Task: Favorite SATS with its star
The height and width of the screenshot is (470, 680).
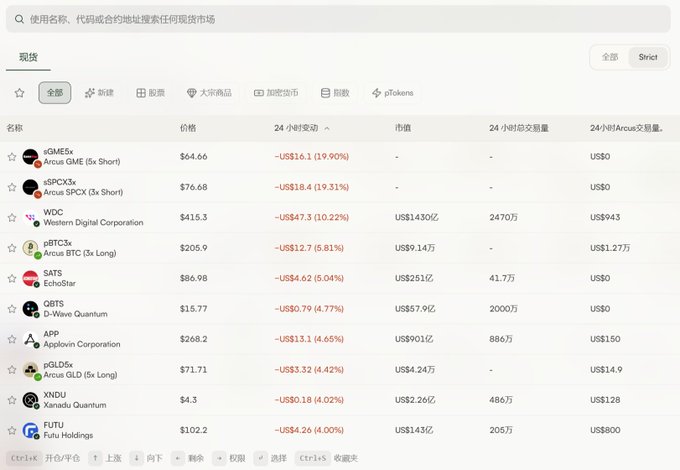Action: (12, 278)
